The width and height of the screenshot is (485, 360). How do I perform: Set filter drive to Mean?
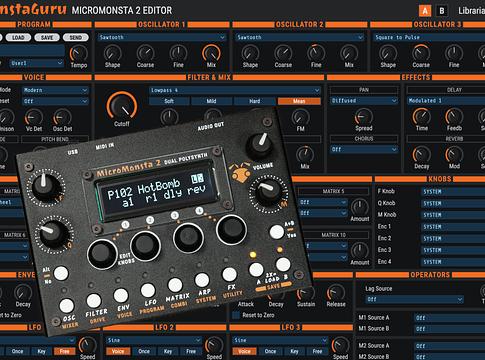pos(299,101)
